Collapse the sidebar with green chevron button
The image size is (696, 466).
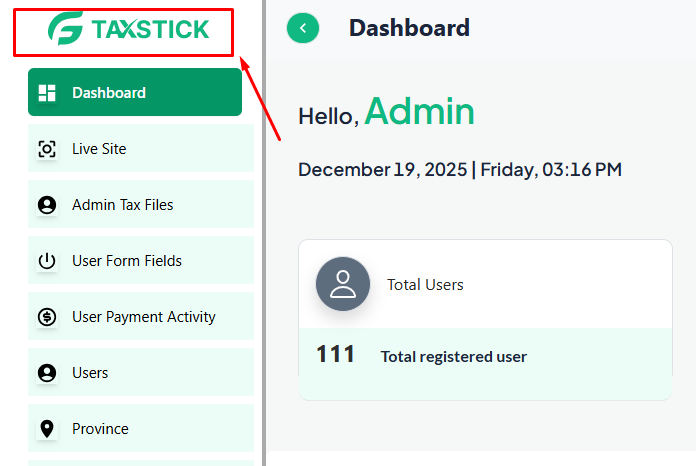(303, 28)
